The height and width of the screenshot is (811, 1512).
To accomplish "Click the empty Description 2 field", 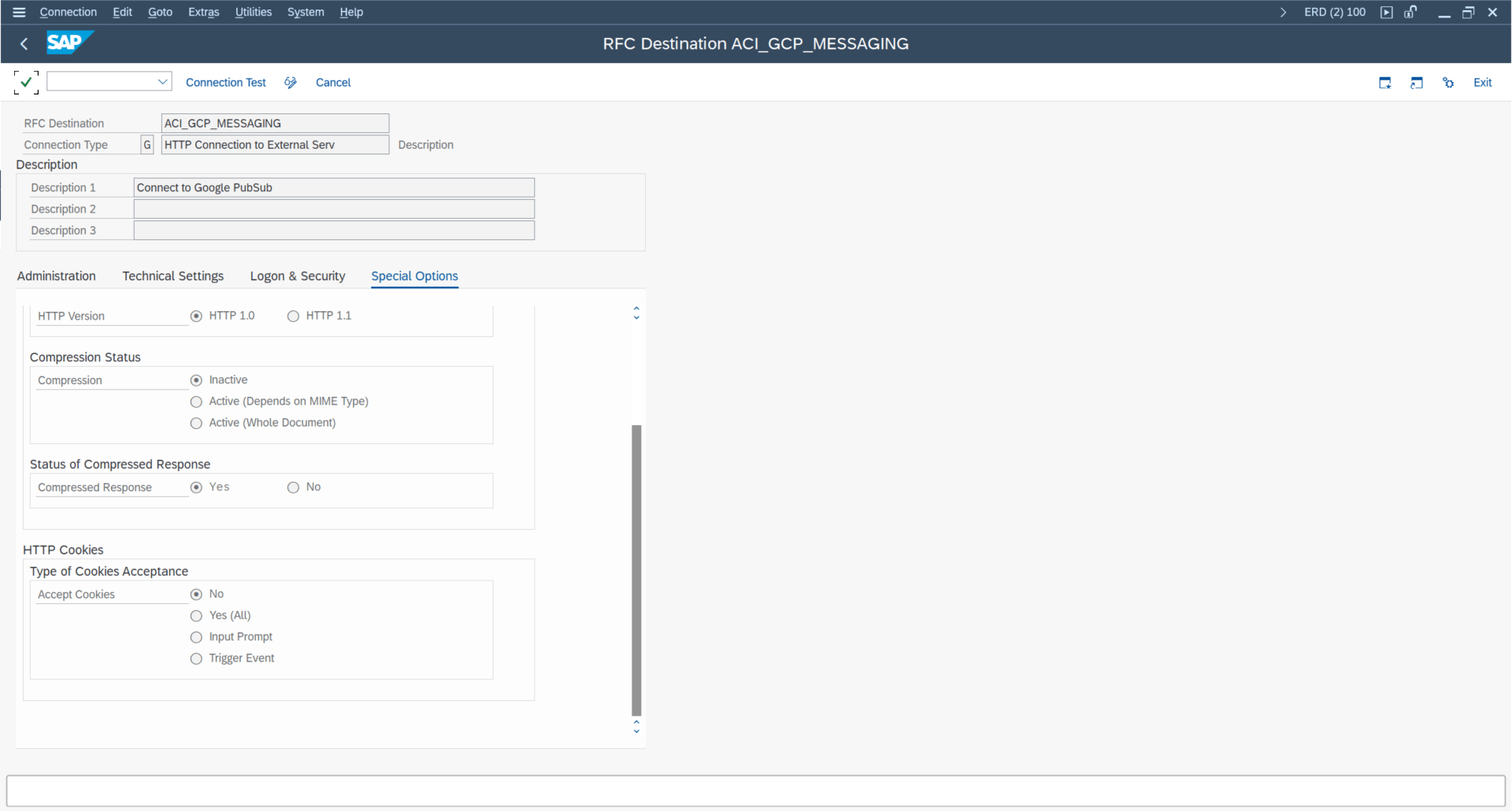I will point(334,209).
